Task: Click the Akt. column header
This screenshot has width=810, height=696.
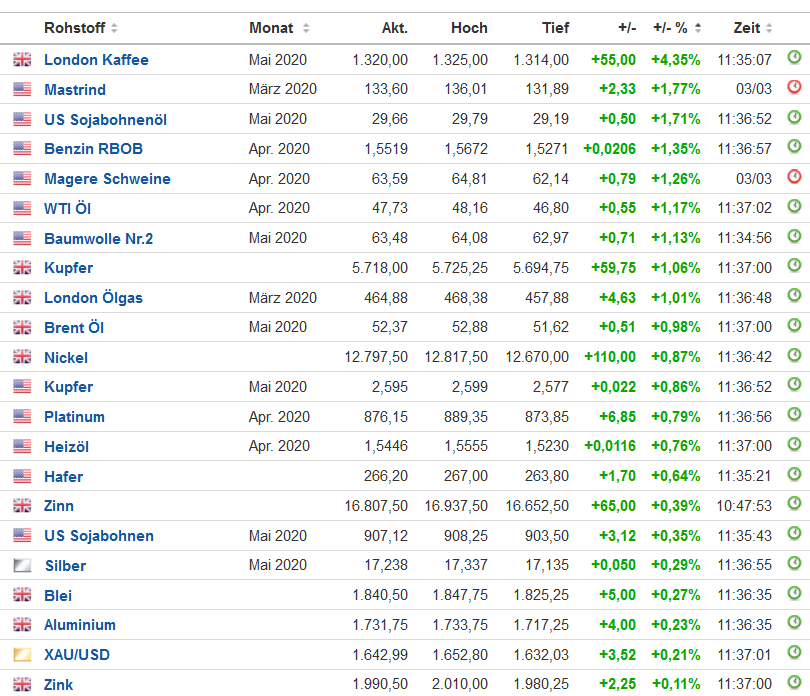Action: [x=395, y=28]
